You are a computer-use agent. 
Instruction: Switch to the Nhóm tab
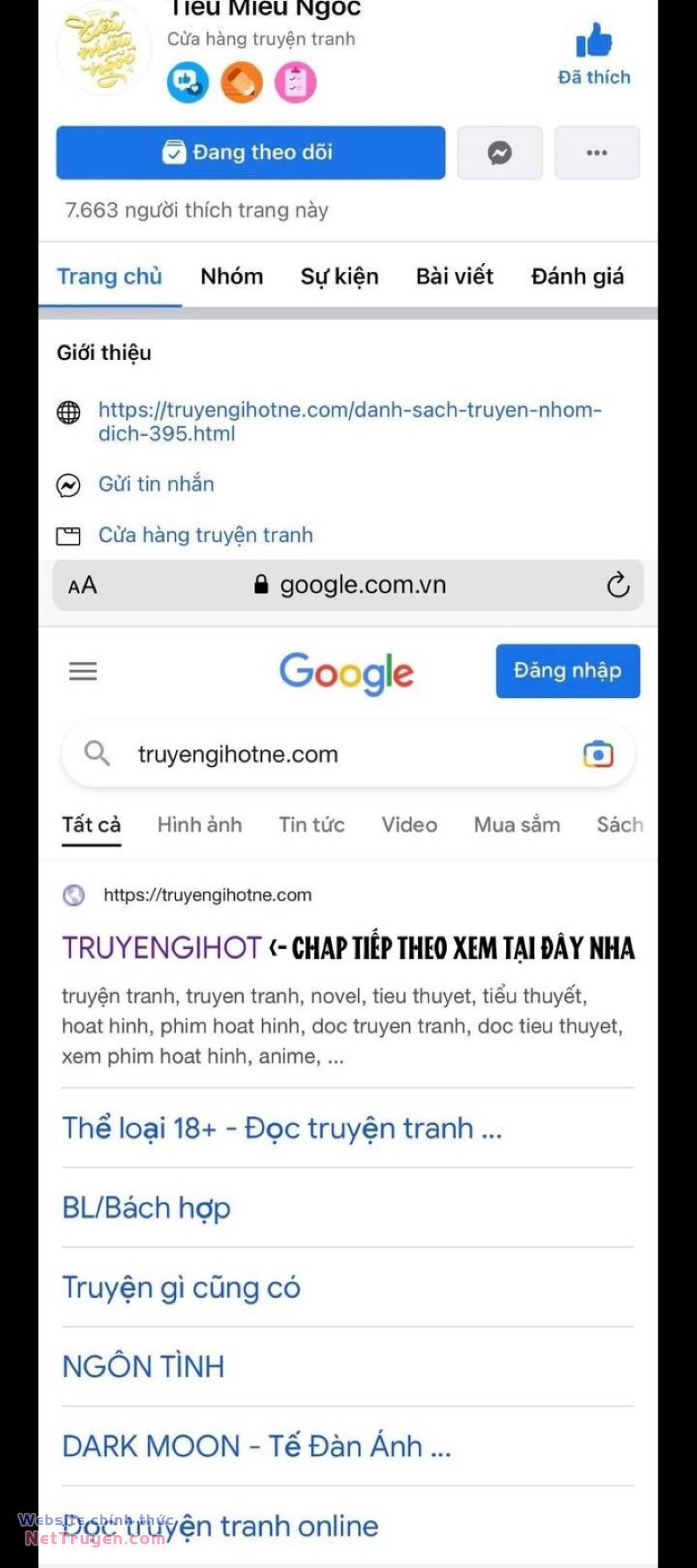pyautogui.click(x=232, y=277)
